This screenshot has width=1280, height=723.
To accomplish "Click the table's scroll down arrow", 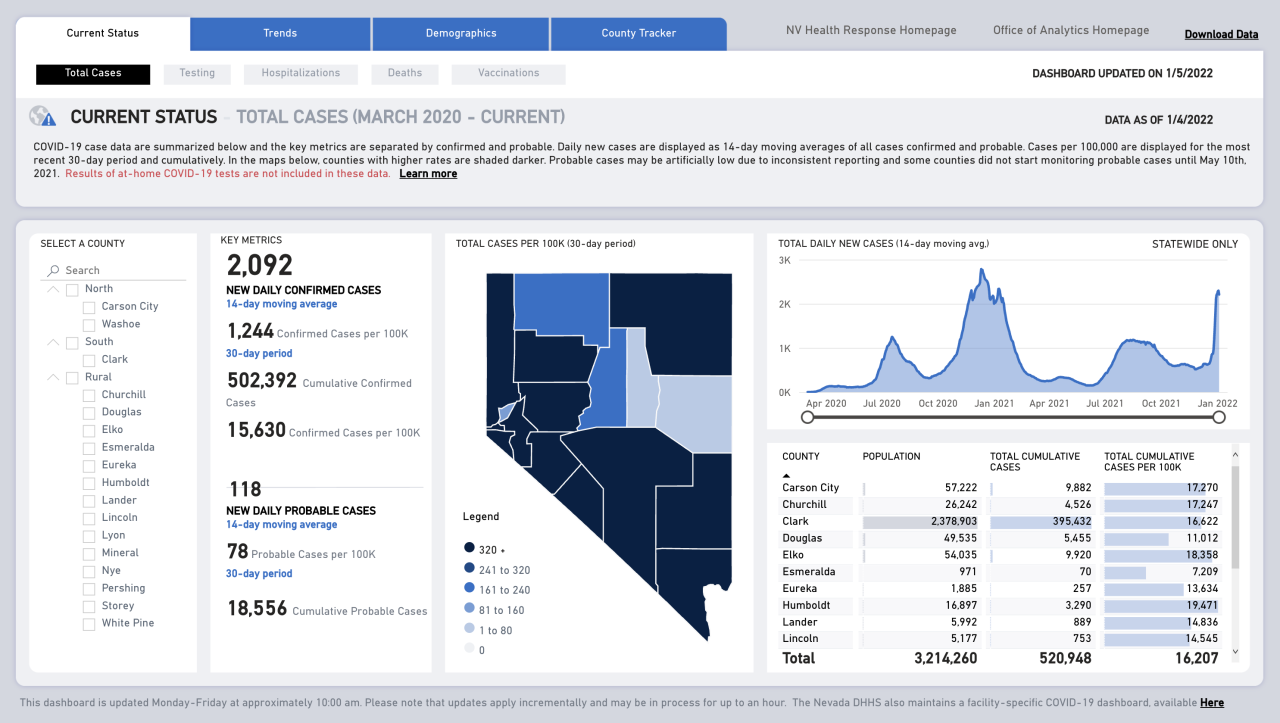I will (1234, 651).
